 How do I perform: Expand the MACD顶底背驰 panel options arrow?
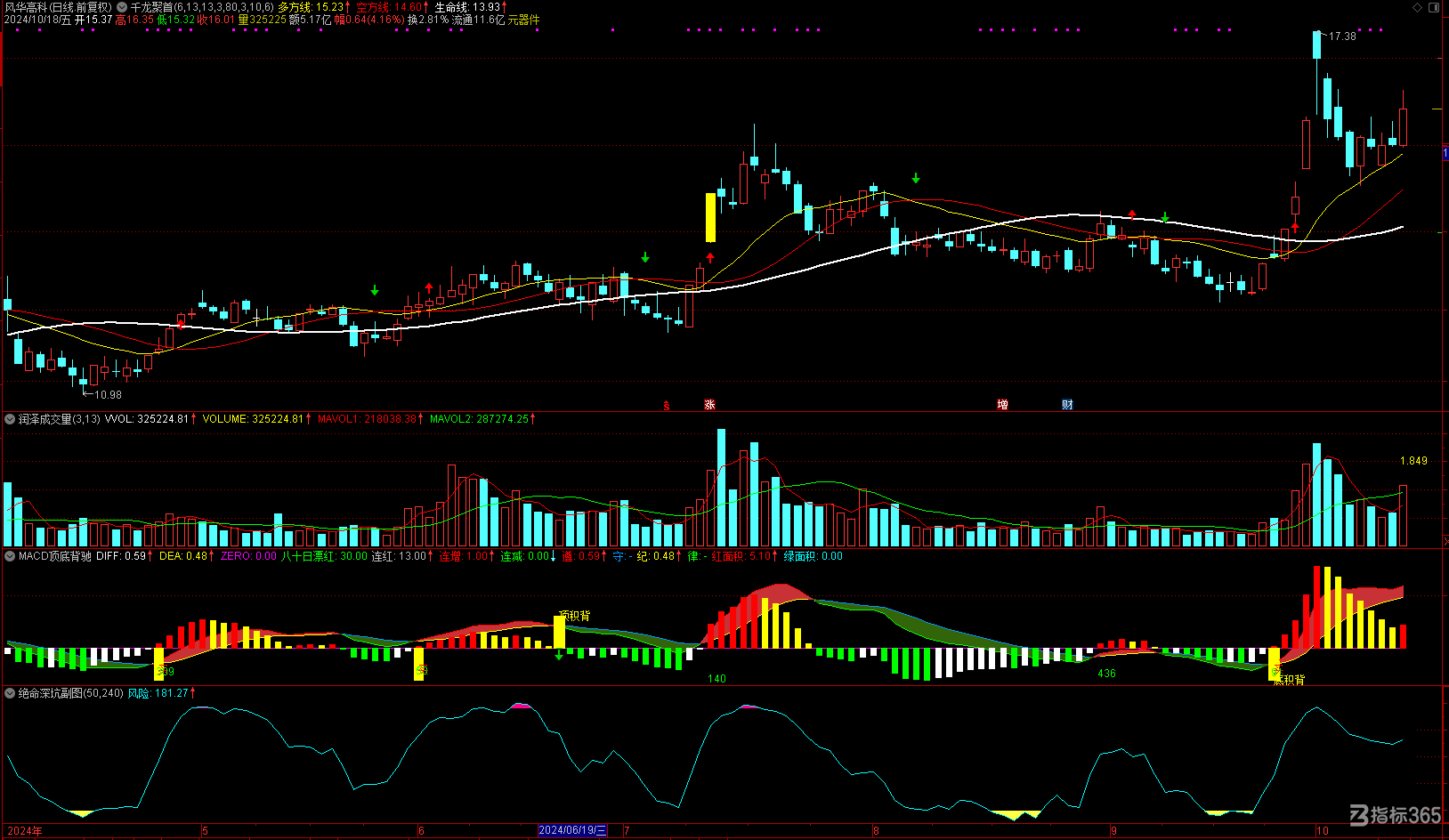pyautogui.click(x=11, y=556)
